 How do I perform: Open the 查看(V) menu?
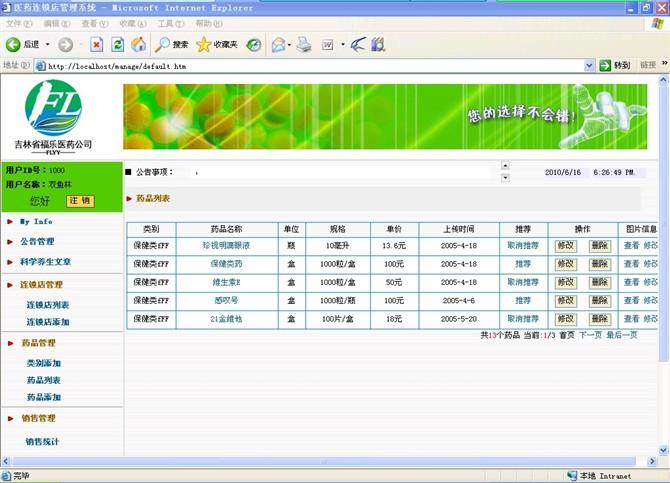point(95,23)
